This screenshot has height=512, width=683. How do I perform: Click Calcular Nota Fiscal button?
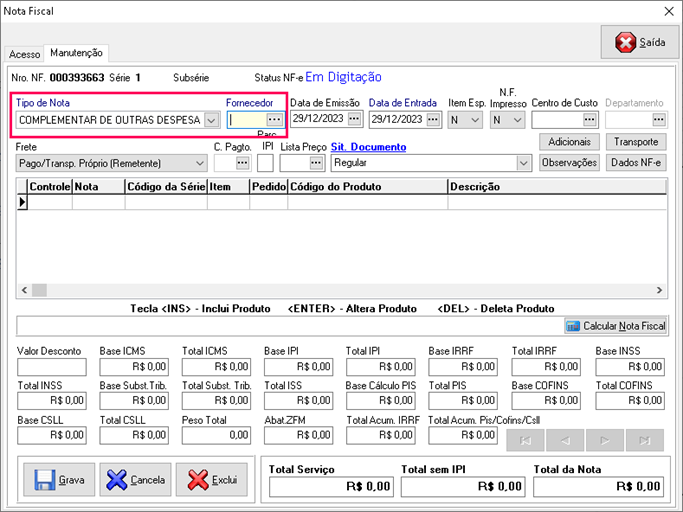pyautogui.click(x=615, y=326)
